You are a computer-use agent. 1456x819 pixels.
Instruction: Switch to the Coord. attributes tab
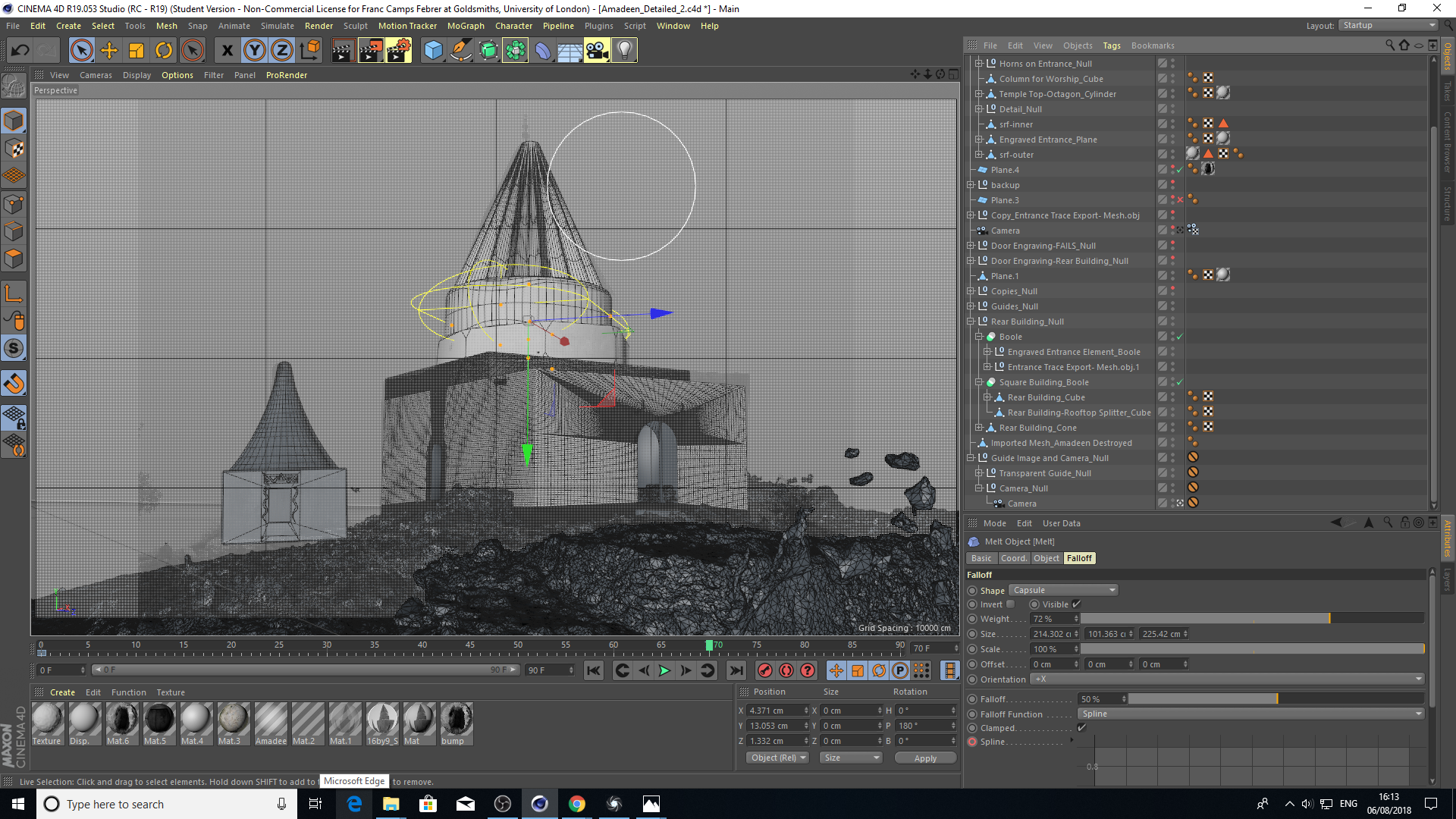(1013, 558)
